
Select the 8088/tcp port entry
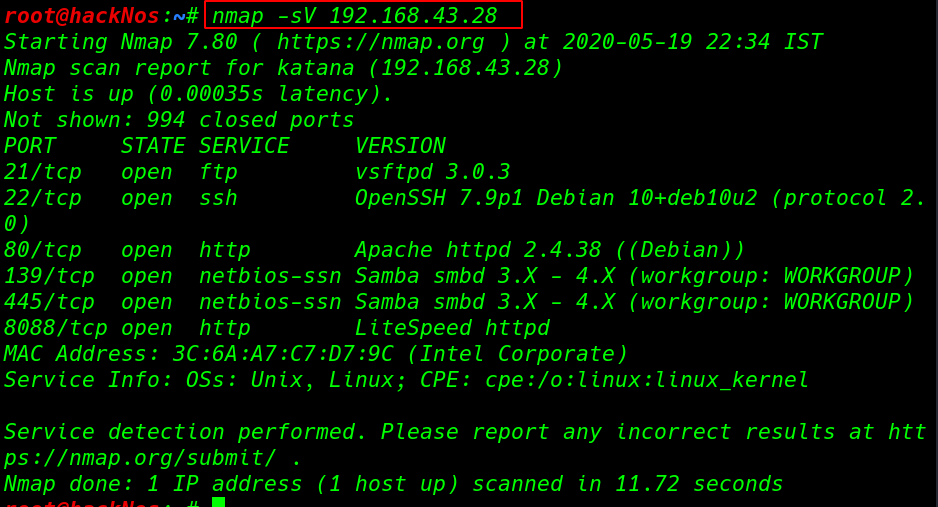pos(55,328)
